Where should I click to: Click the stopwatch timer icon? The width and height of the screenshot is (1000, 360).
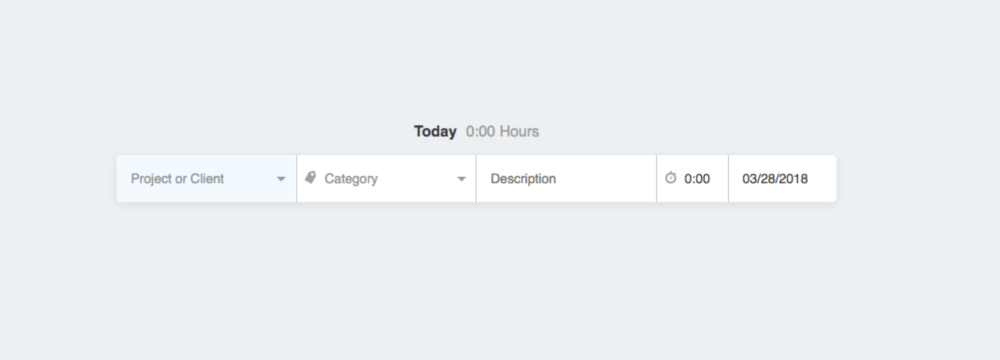click(670, 178)
